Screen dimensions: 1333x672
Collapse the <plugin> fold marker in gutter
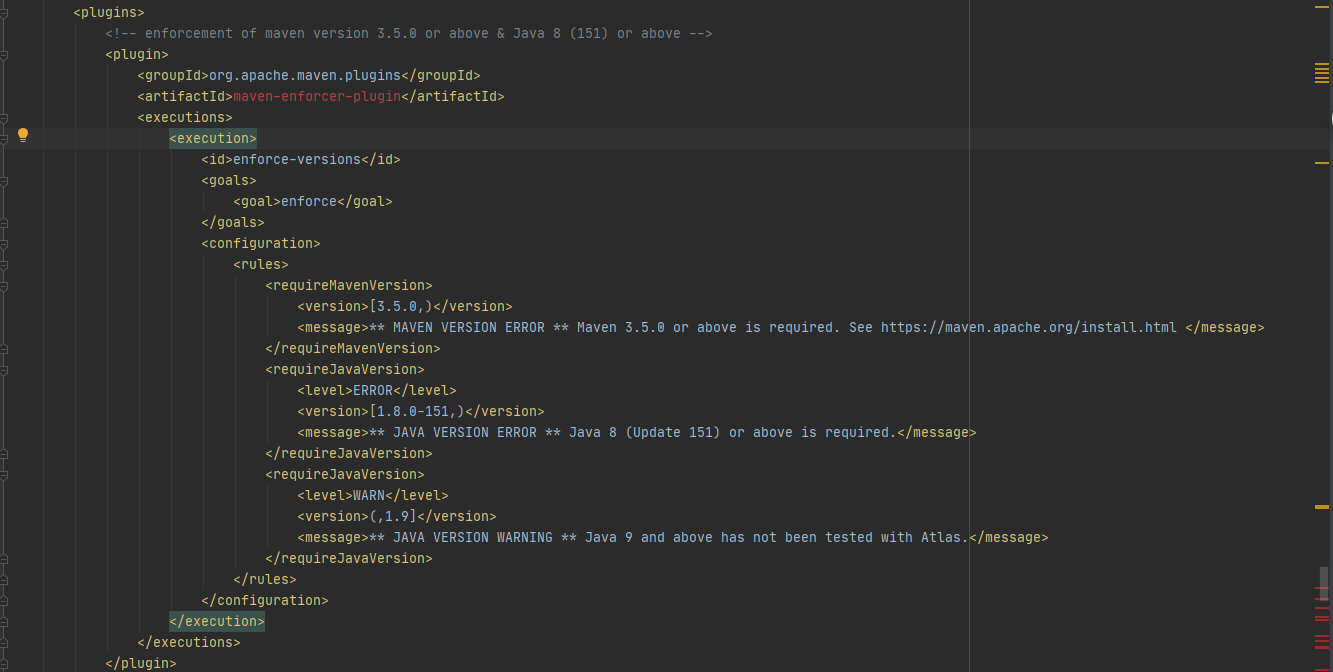tap(3, 55)
